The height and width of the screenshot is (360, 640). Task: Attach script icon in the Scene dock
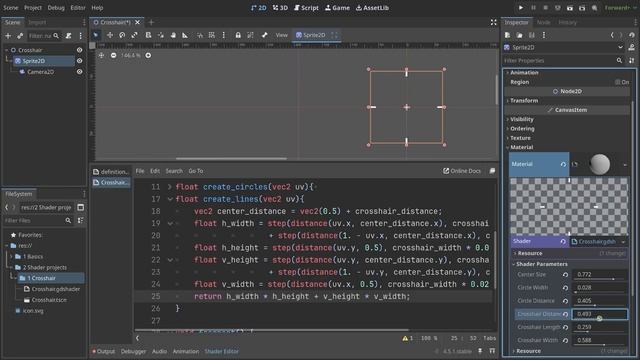pos(69,36)
